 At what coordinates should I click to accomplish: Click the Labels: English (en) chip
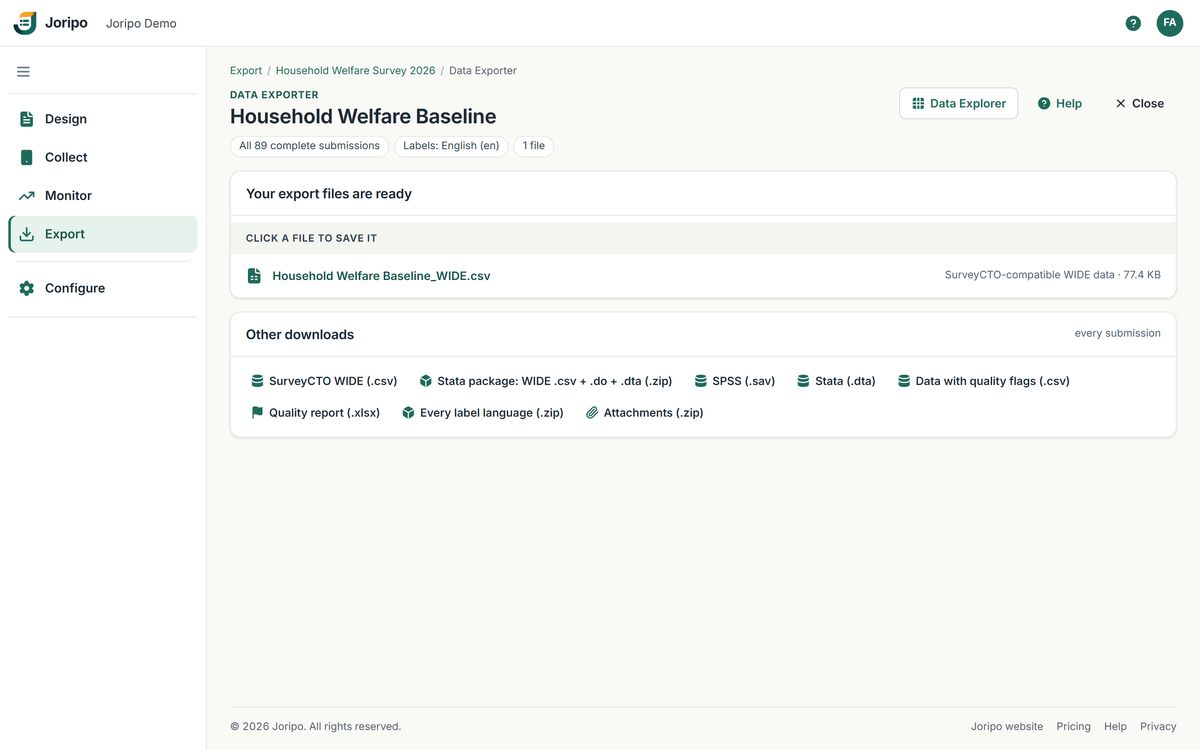point(451,146)
